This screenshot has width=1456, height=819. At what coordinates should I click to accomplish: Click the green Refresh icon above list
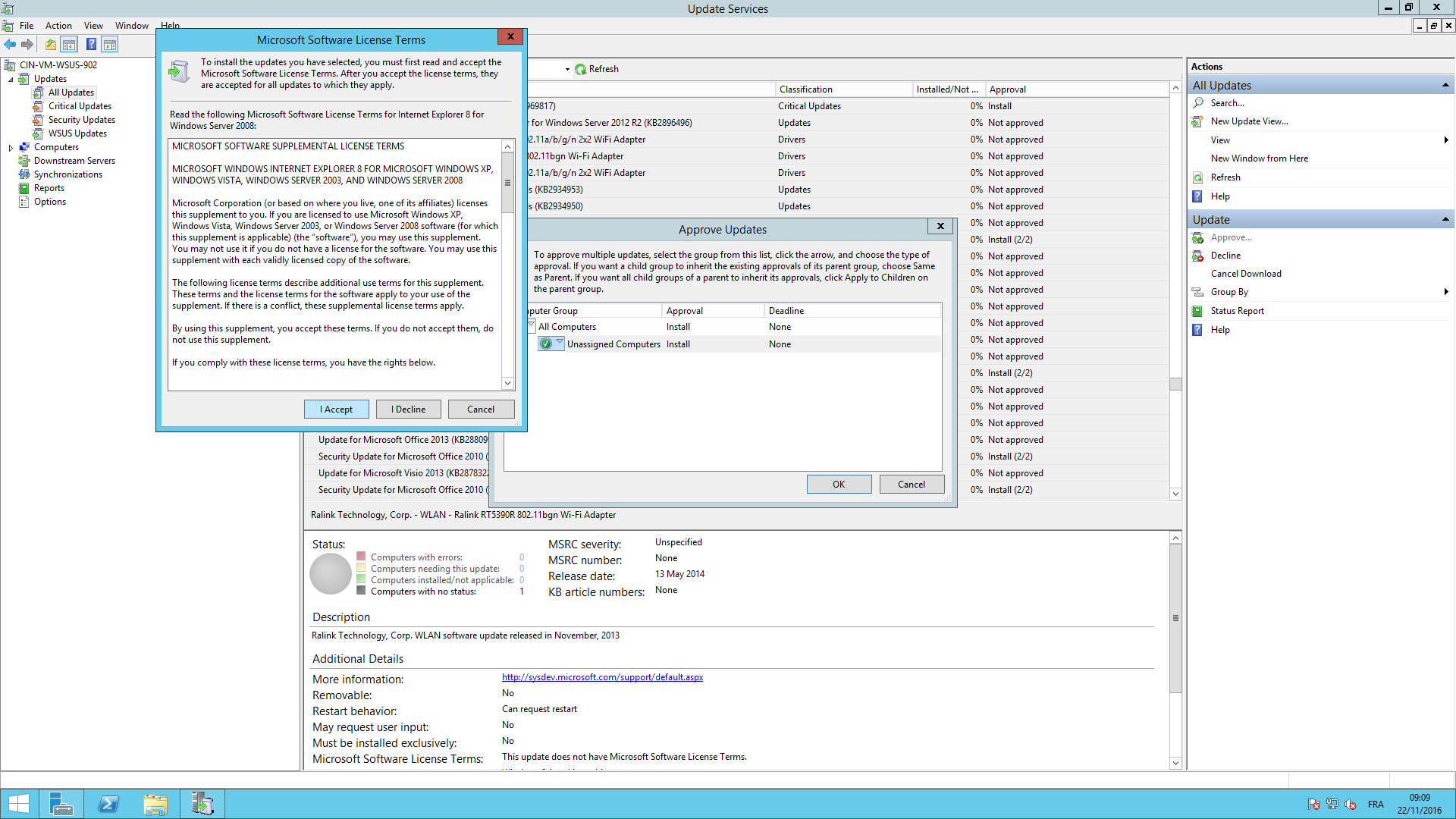581,69
